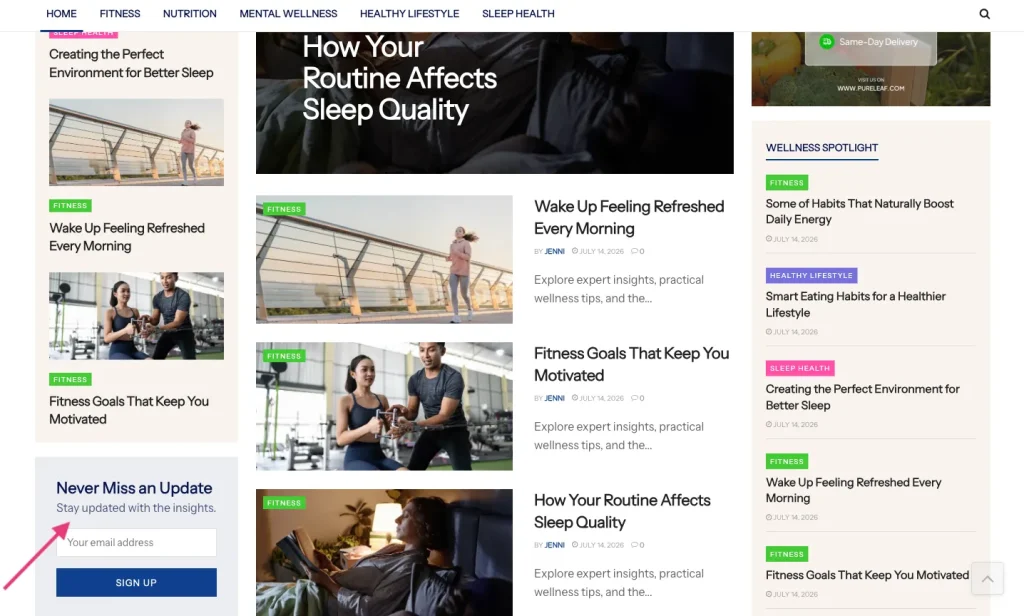
Task: Open the woman reading in bed article image
Action: pyautogui.click(x=384, y=553)
